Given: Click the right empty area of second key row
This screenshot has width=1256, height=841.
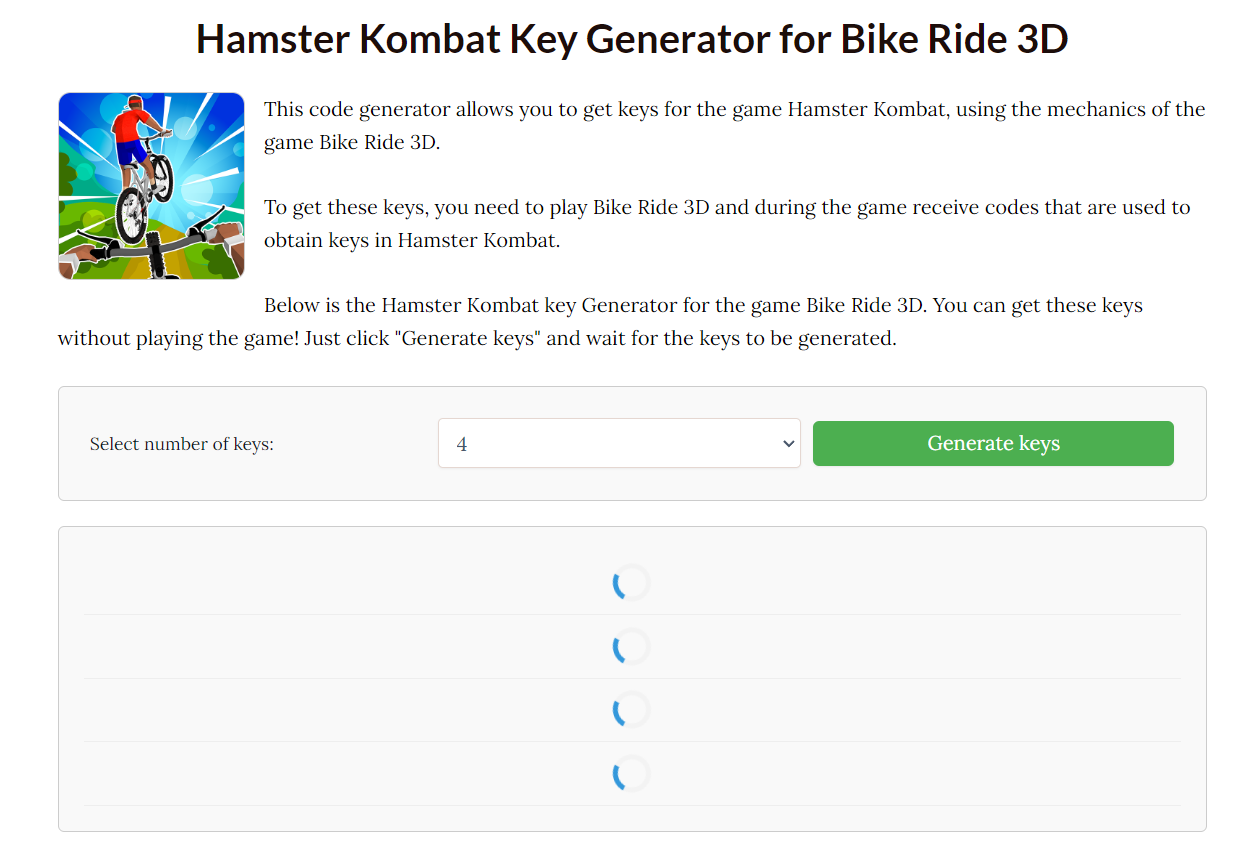Looking at the screenshot, I should (920, 646).
